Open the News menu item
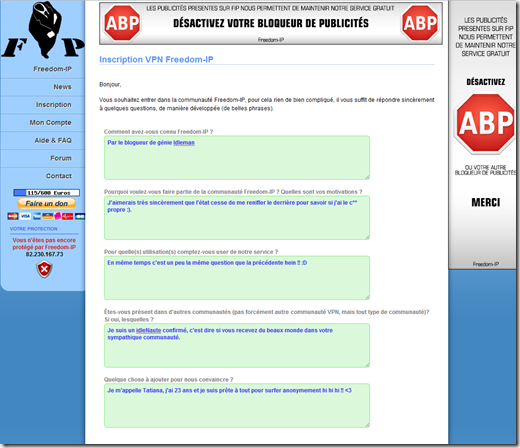 click(62, 87)
